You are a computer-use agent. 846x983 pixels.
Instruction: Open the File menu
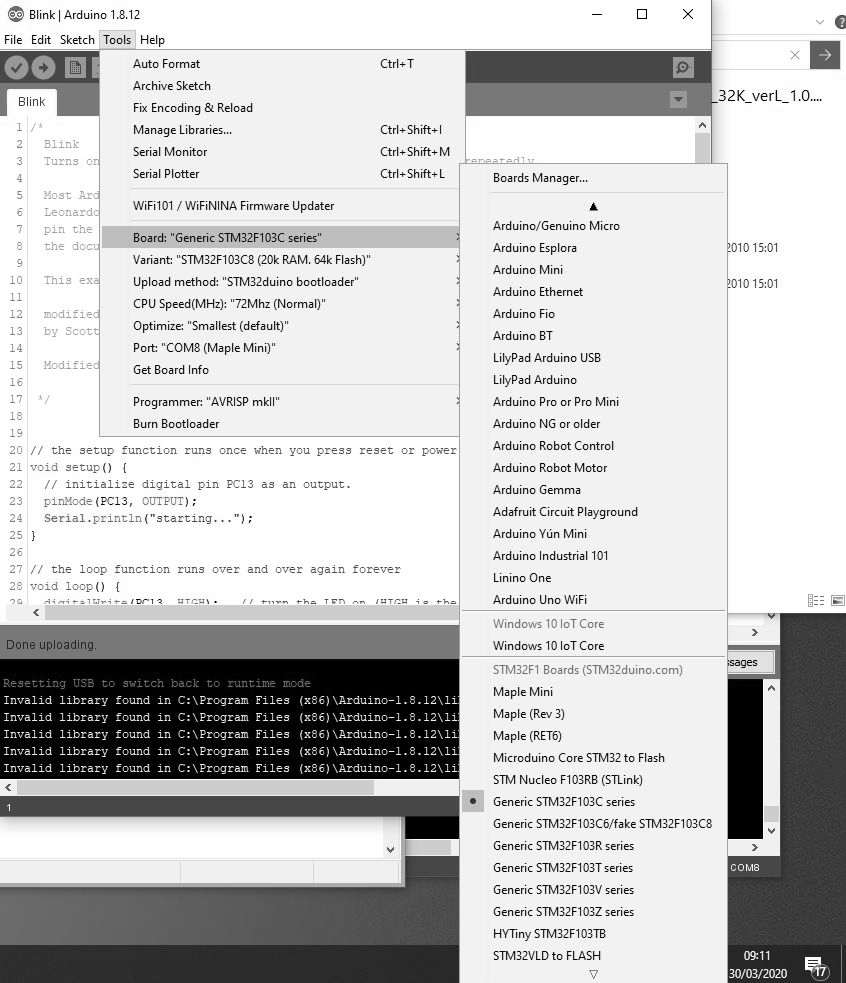pos(13,39)
